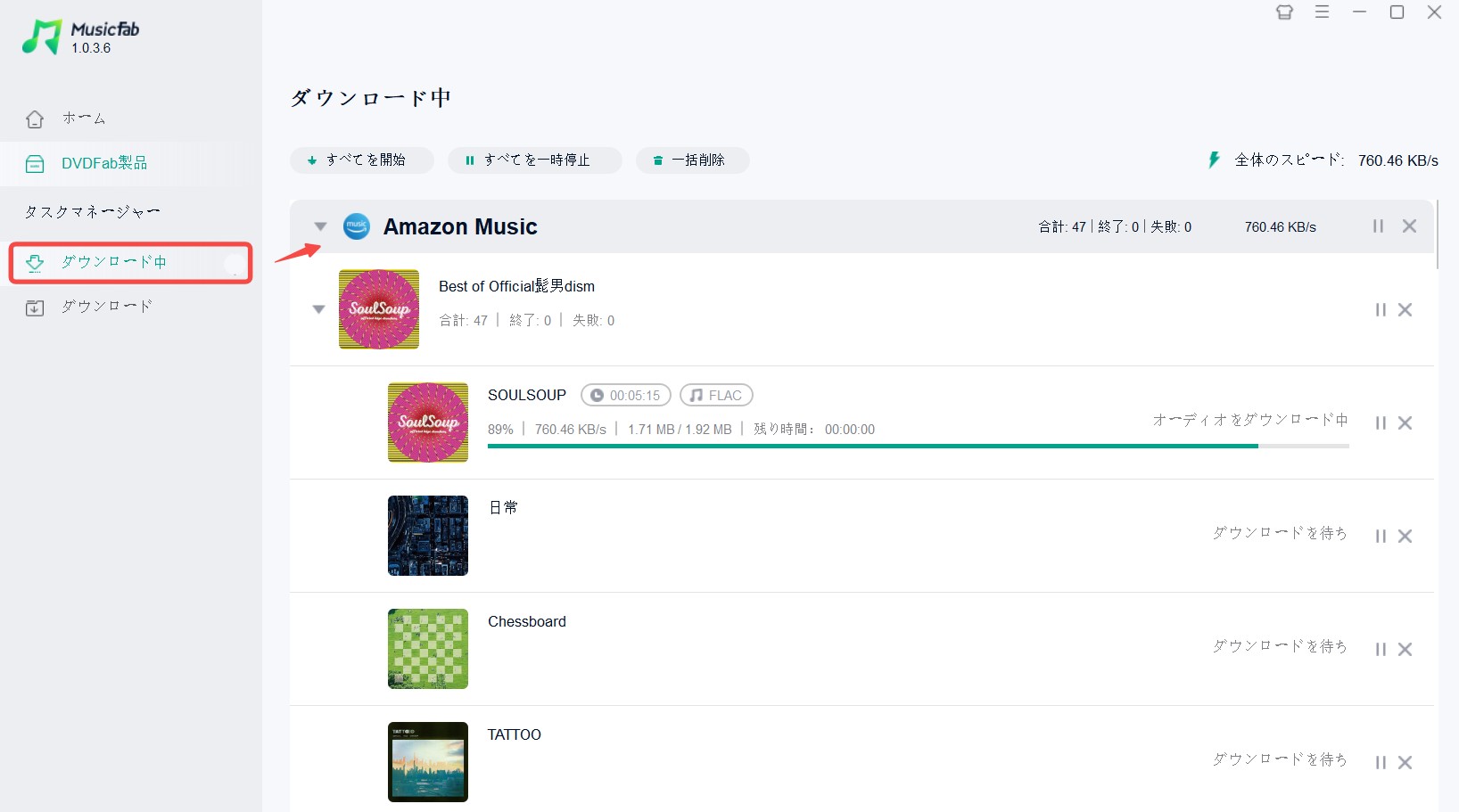1459x812 pixels.
Task: Click the 日常 track title
Action: (x=503, y=508)
